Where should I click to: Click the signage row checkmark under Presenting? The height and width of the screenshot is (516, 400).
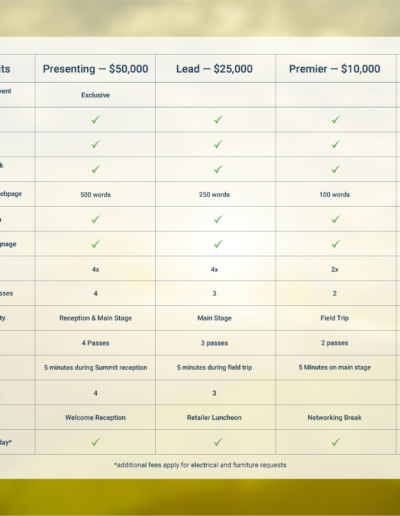(95, 244)
